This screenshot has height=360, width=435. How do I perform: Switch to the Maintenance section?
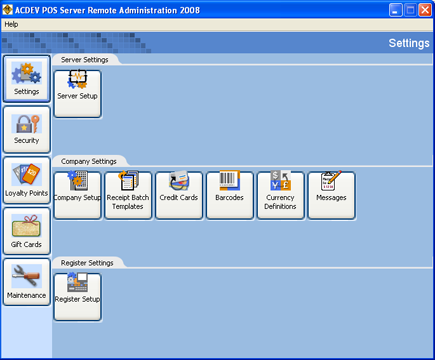coord(27,282)
